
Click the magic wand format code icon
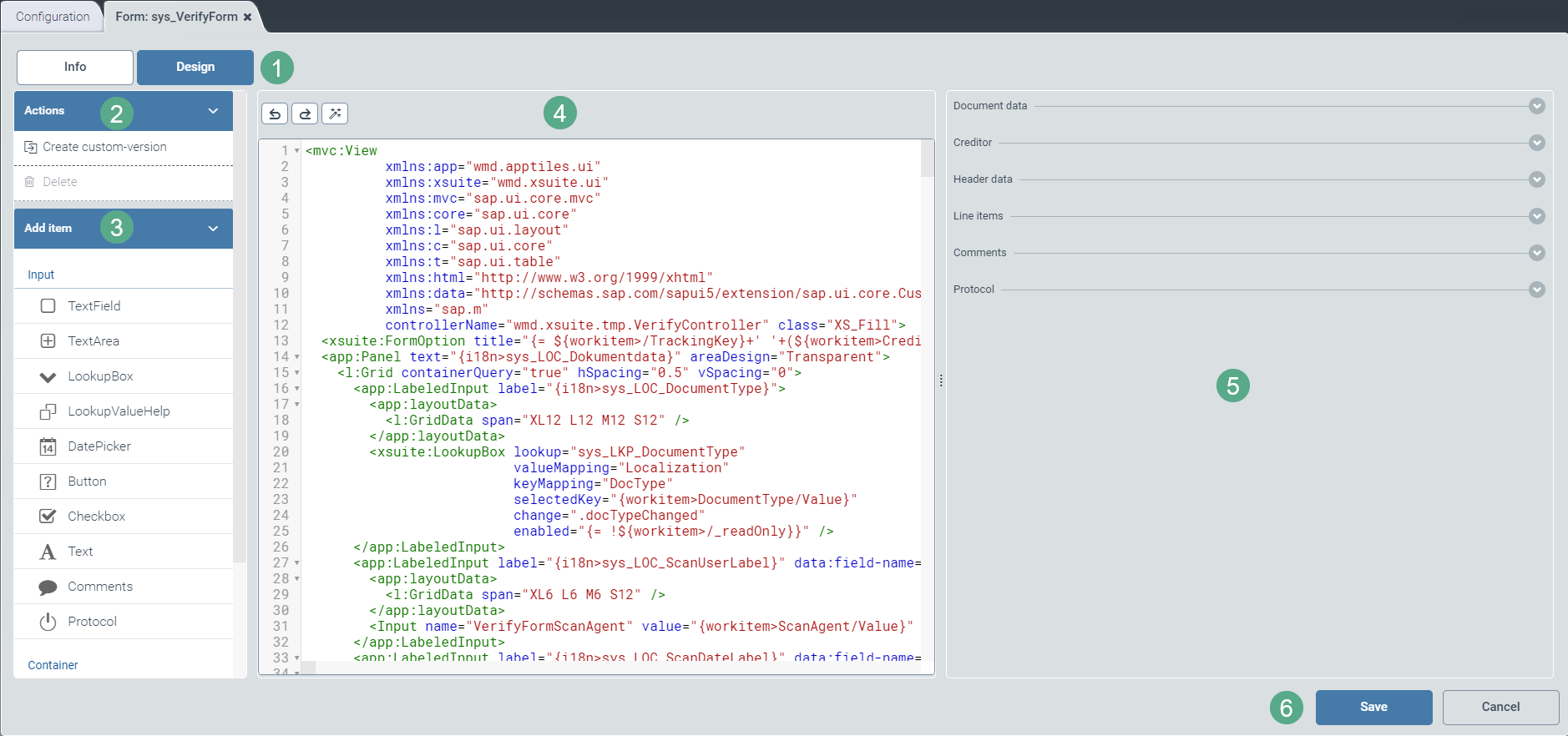coord(335,113)
